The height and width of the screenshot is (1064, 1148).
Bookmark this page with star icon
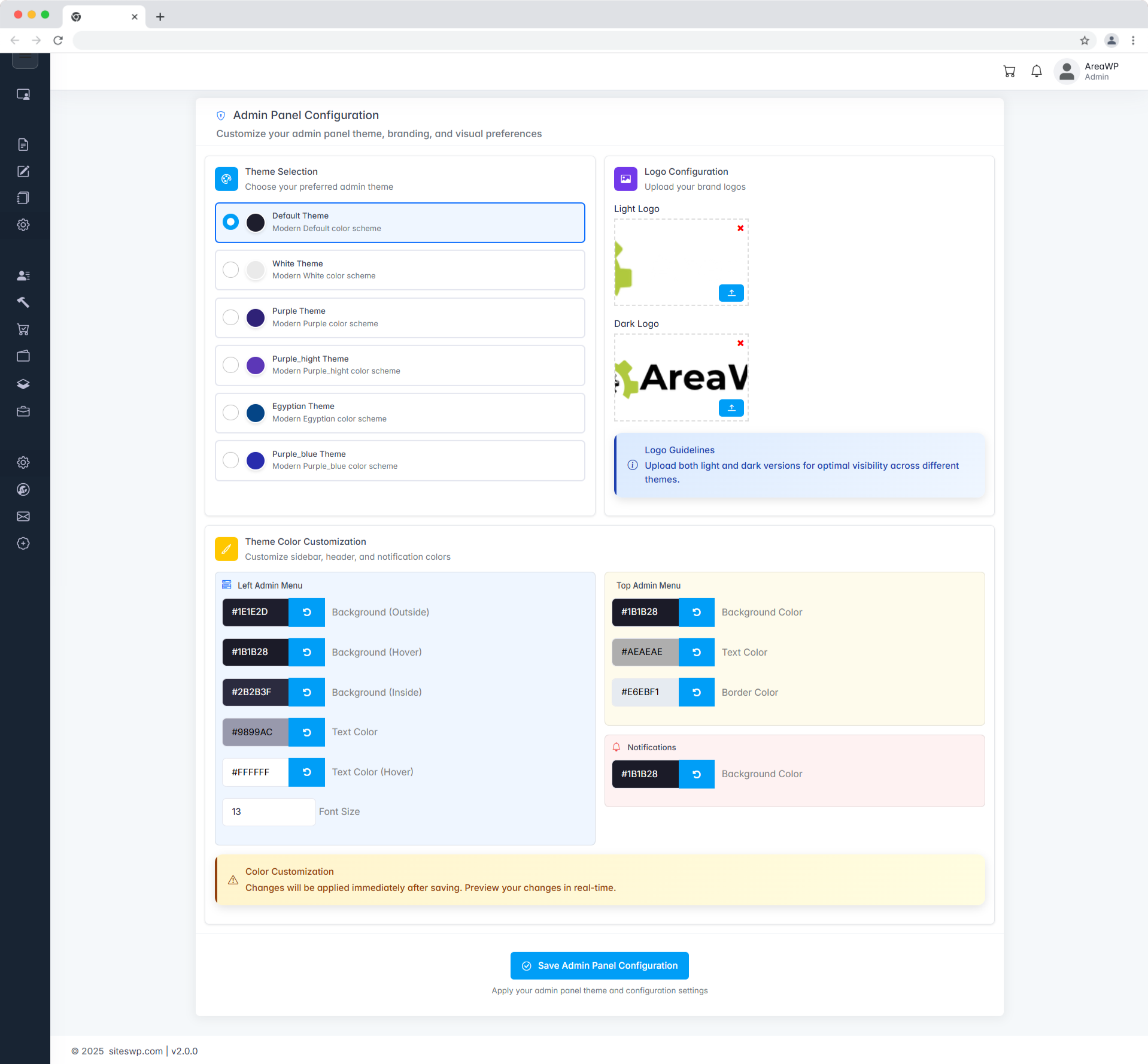coord(1085,41)
